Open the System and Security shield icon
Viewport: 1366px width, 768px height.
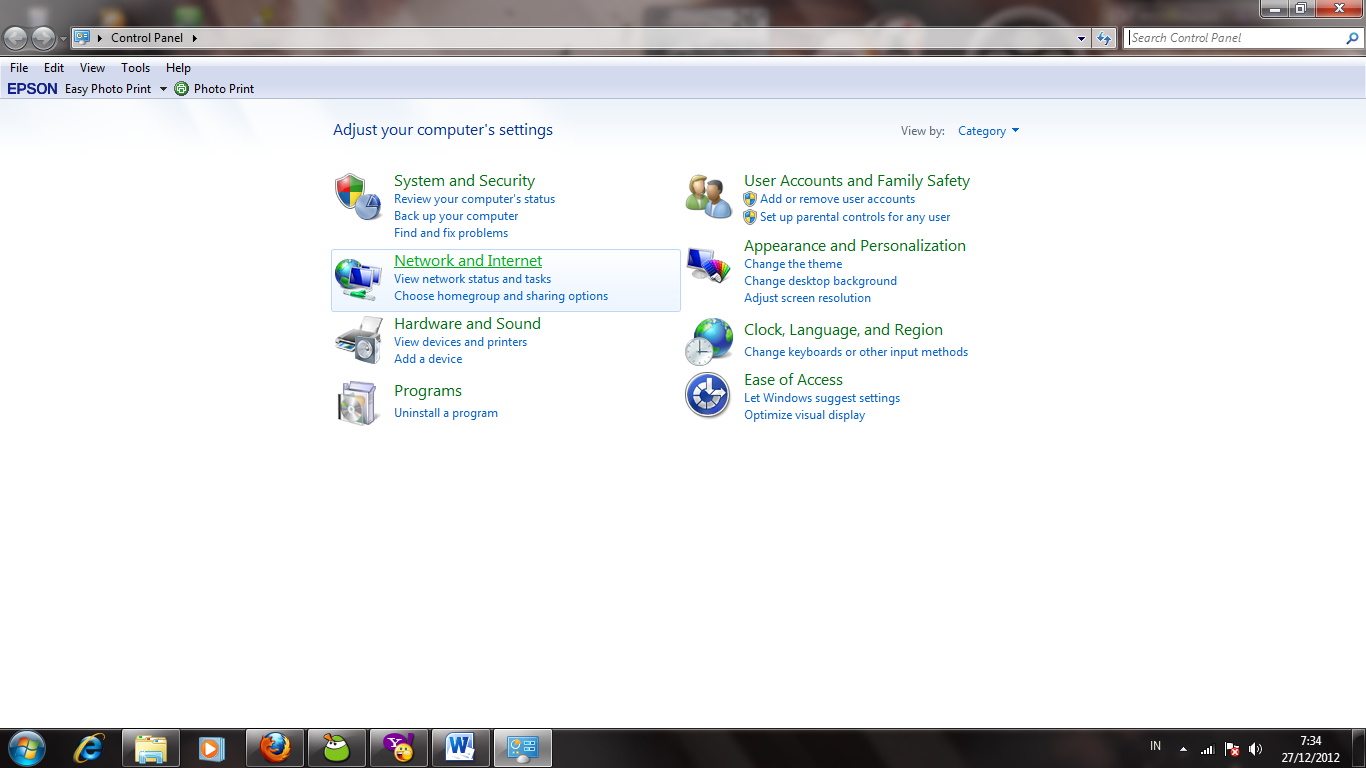click(357, 196)
